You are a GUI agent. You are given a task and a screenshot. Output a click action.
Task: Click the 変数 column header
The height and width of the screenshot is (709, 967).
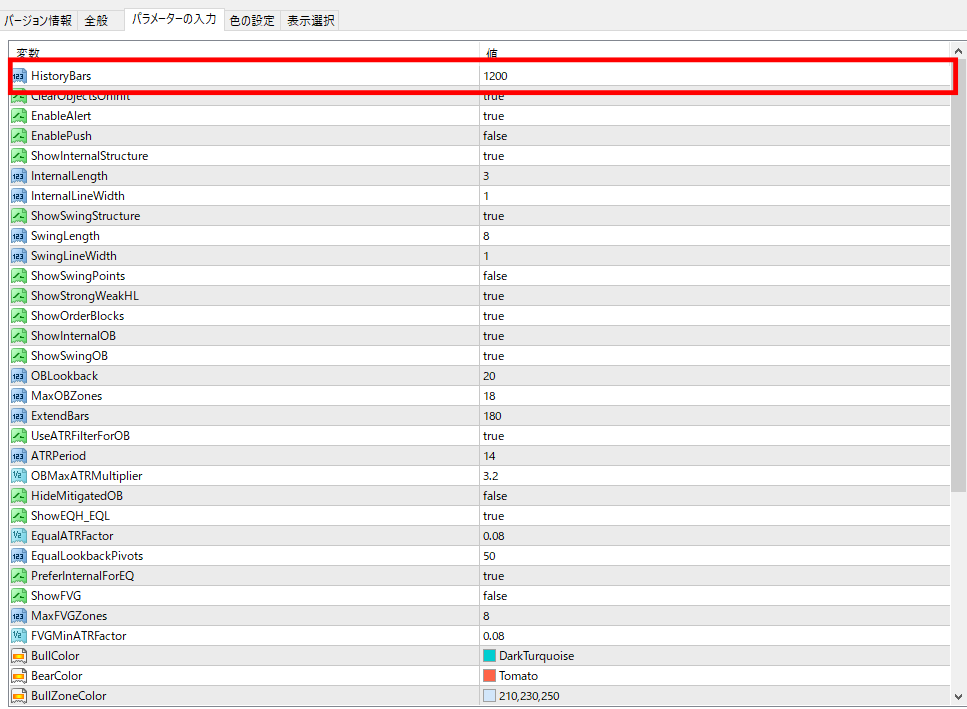pyautogui.click(x=28, y=52)
